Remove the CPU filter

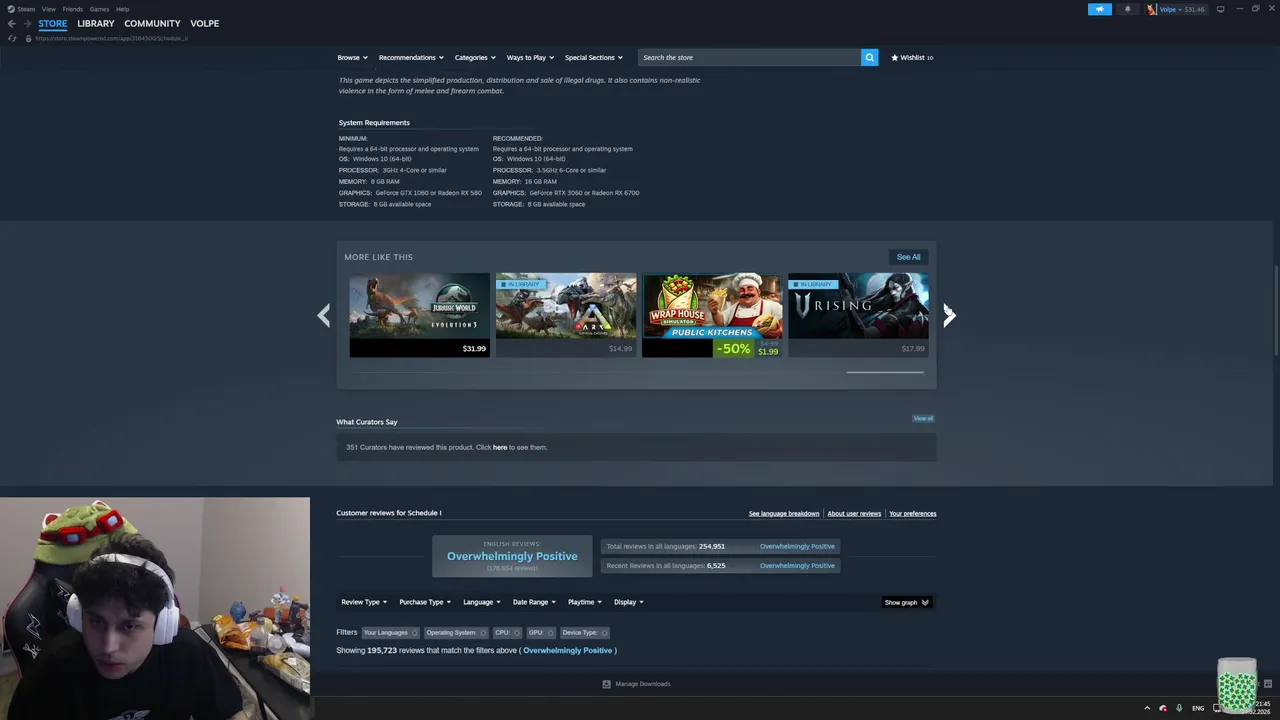click(516, 632)
